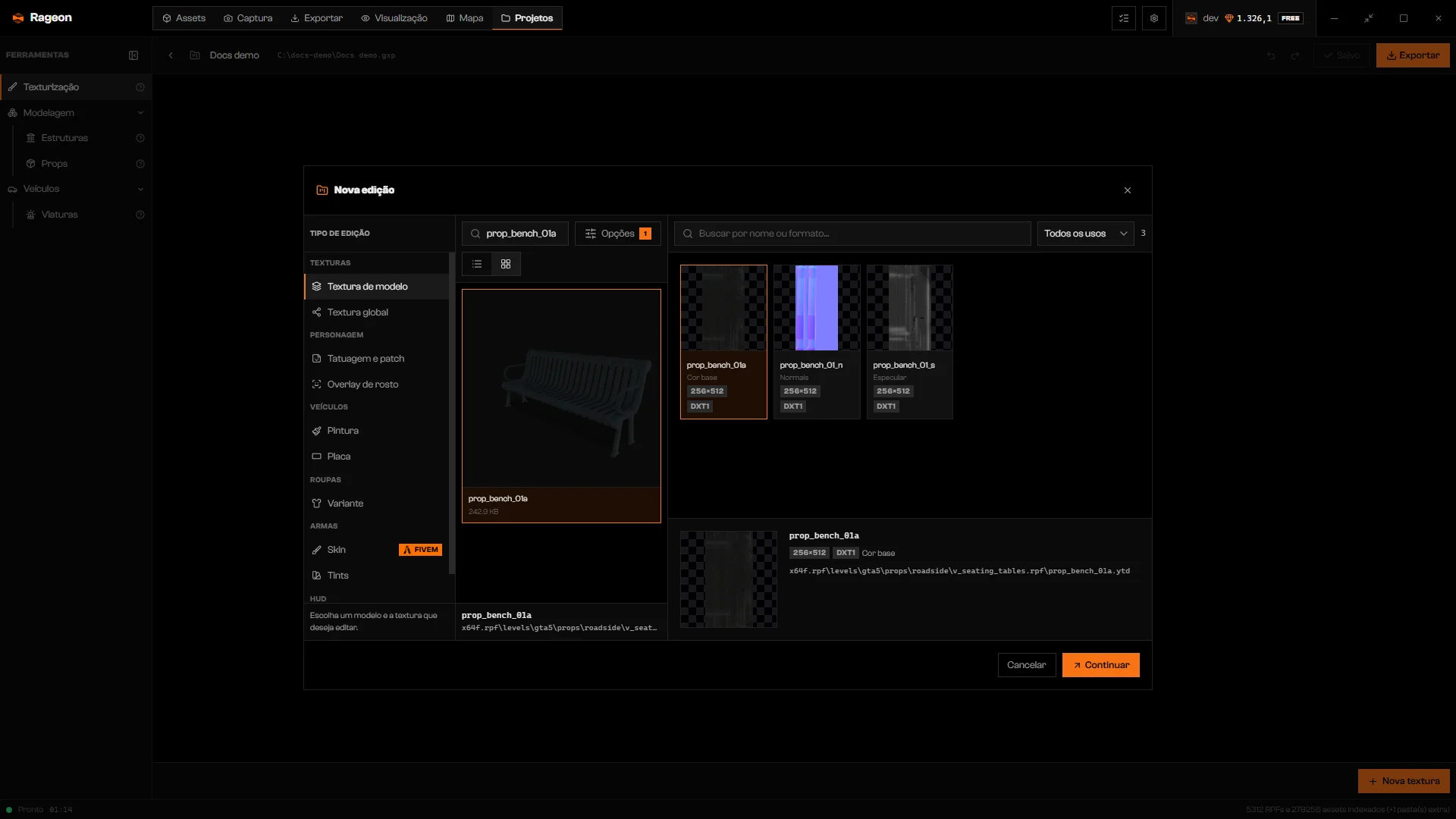Switch model results to list view
The height and width of the screenshot is (819, 1456).
(477, 264)
